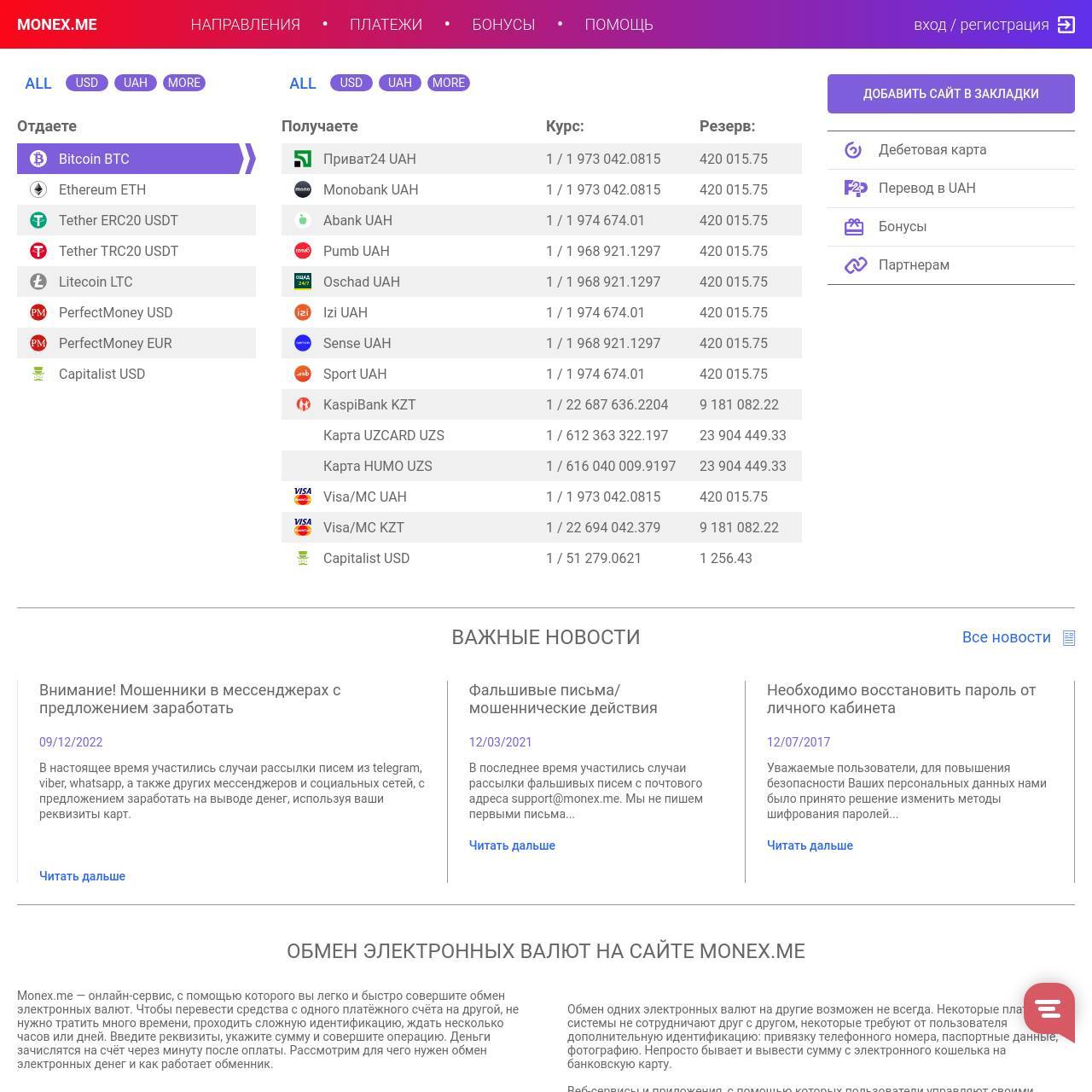Open the ПЛАТЕЖИ menu
The width and height of the screenshot is (1092, 1092).
coord(386,25)
